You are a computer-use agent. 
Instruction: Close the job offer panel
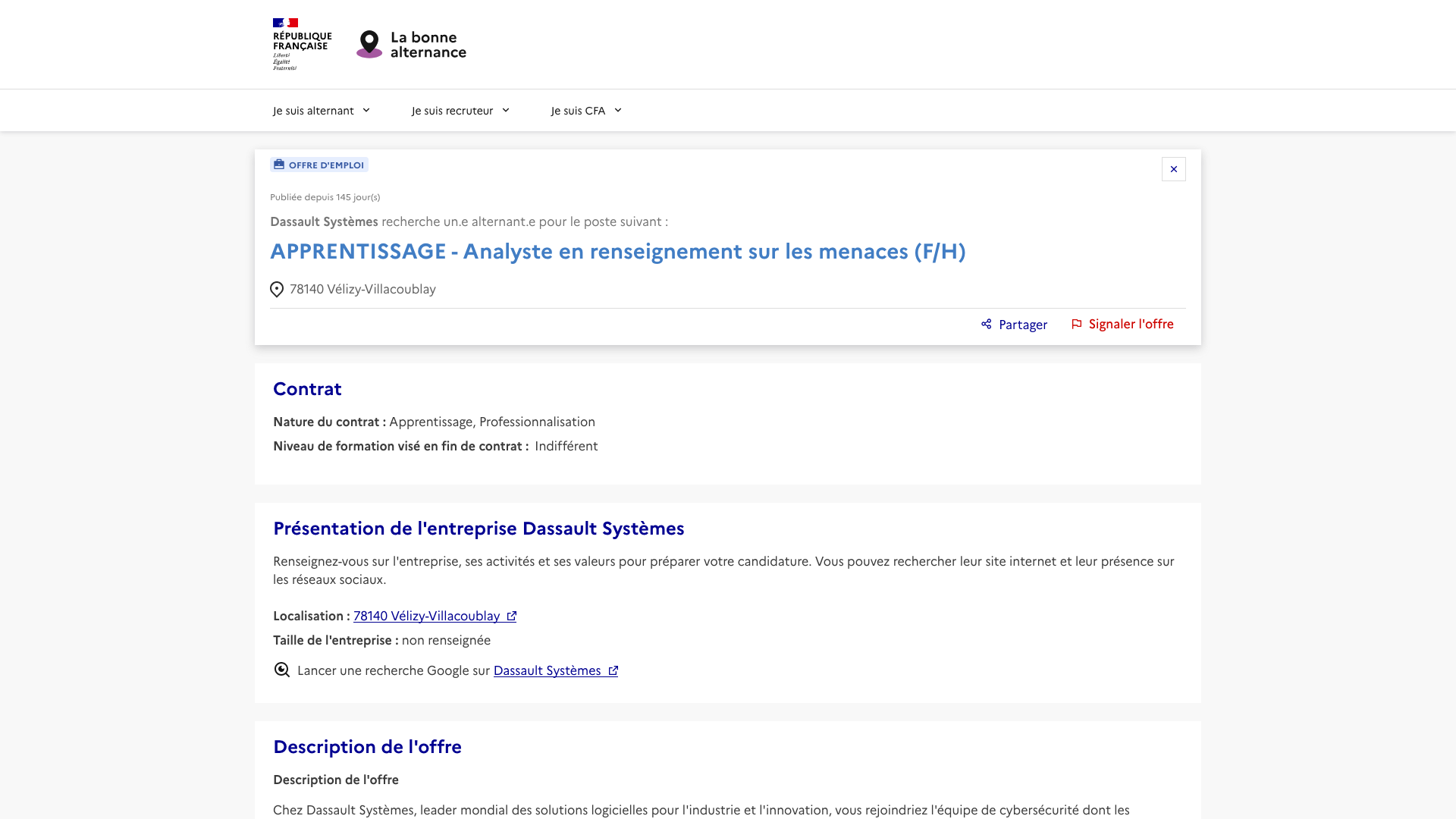(x=1173, y=169)
